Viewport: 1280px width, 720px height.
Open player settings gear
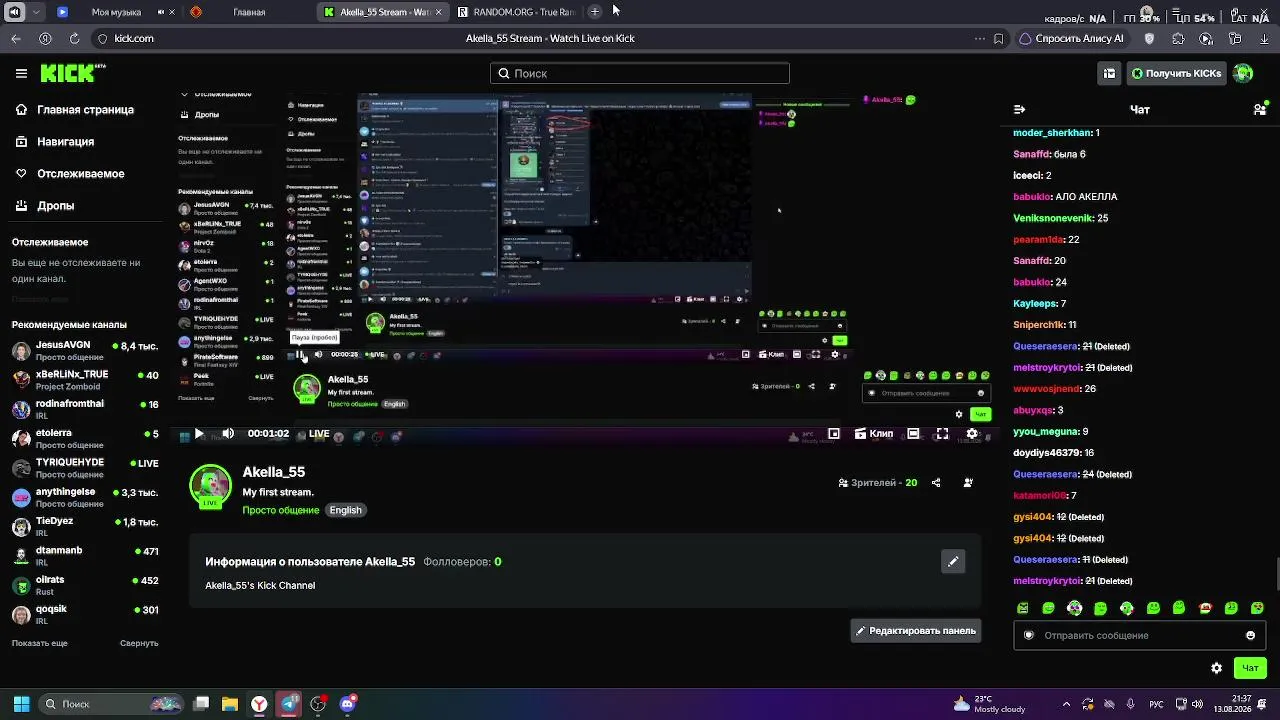click(x=971, y=434)
